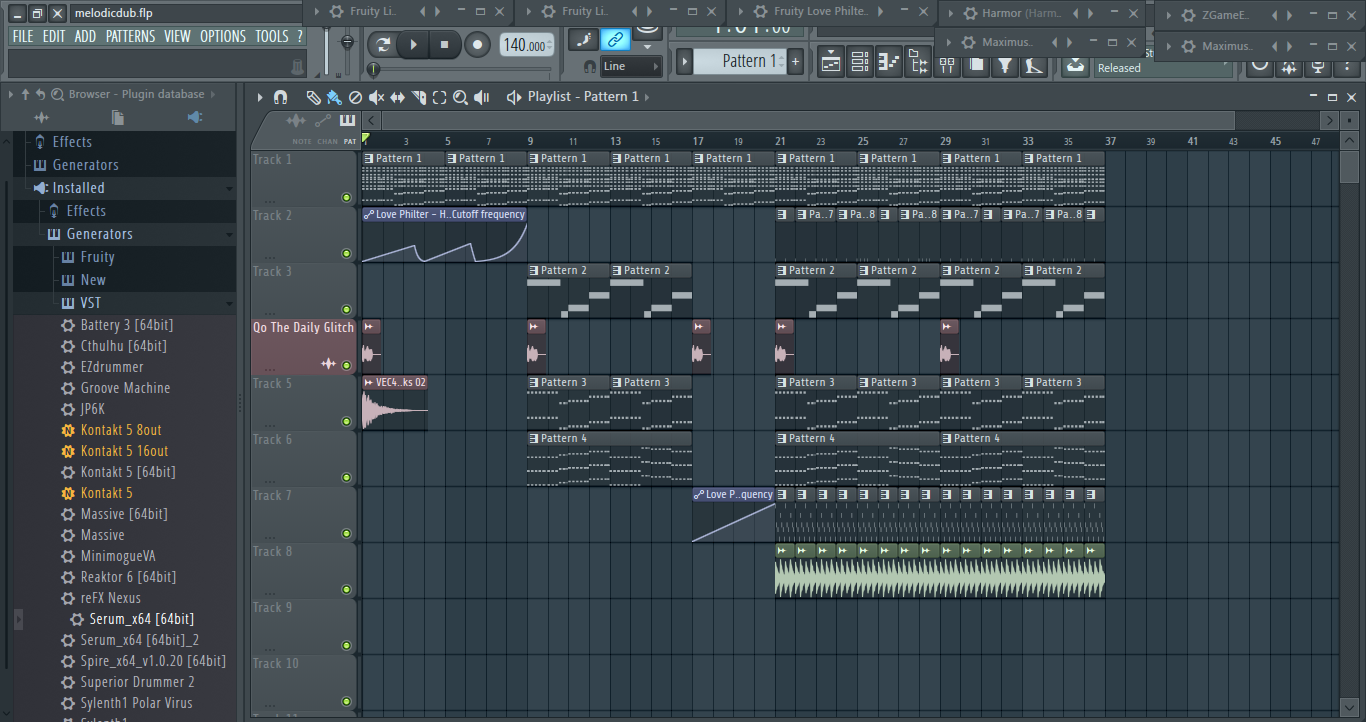Click the song position slider knob
Screen dimensions: 1366x722
pyautogui.click(x=373, y=69)
